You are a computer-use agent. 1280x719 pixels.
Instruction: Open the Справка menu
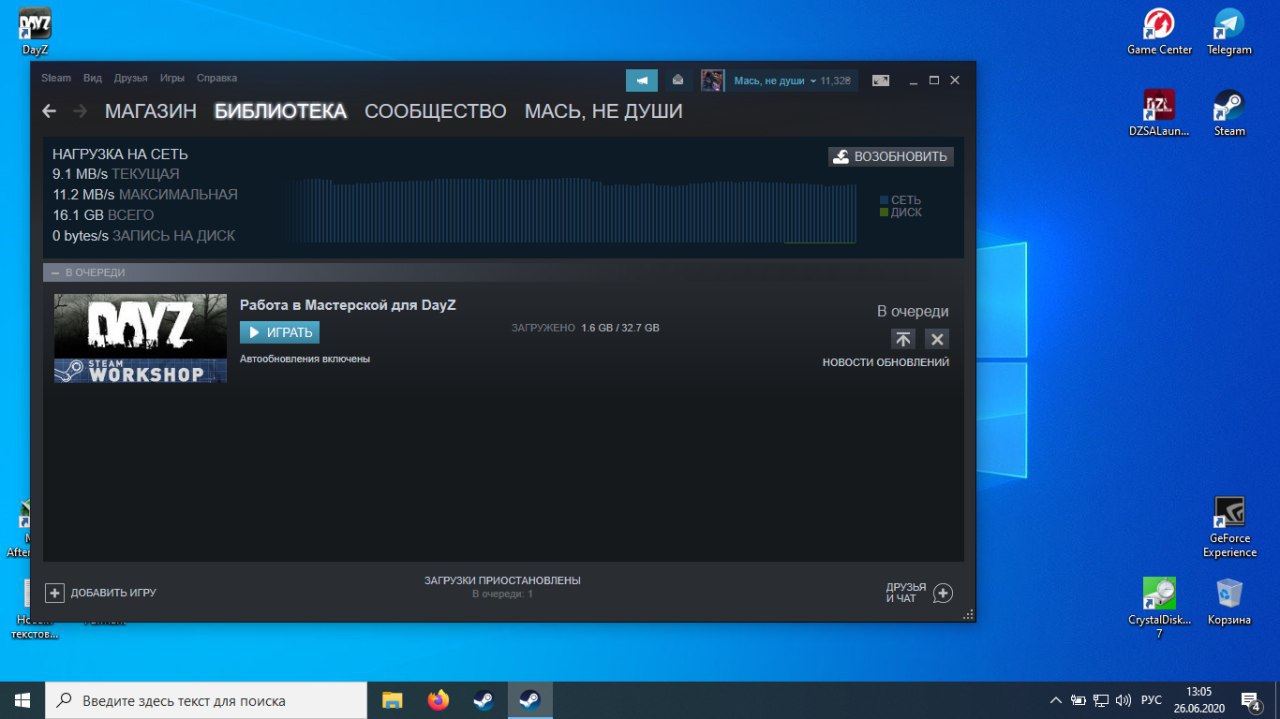[217, 78]
